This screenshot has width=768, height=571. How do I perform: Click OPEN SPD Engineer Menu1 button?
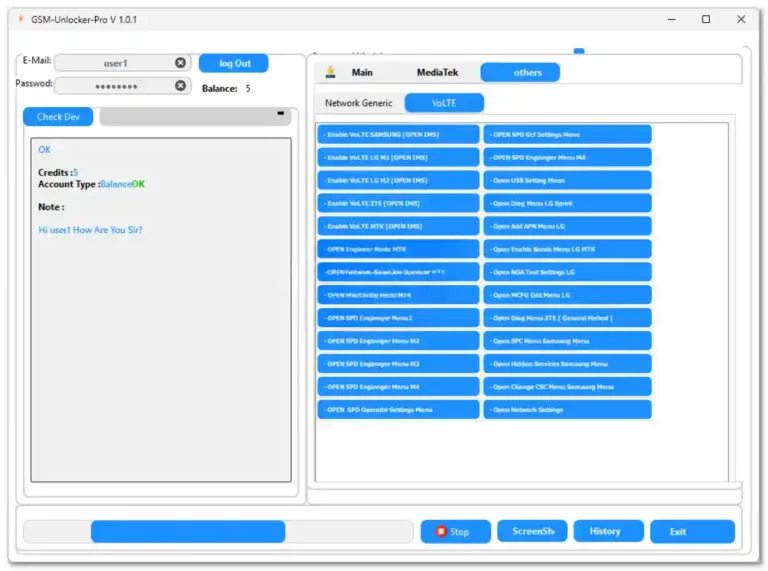[x=398, y=318]
